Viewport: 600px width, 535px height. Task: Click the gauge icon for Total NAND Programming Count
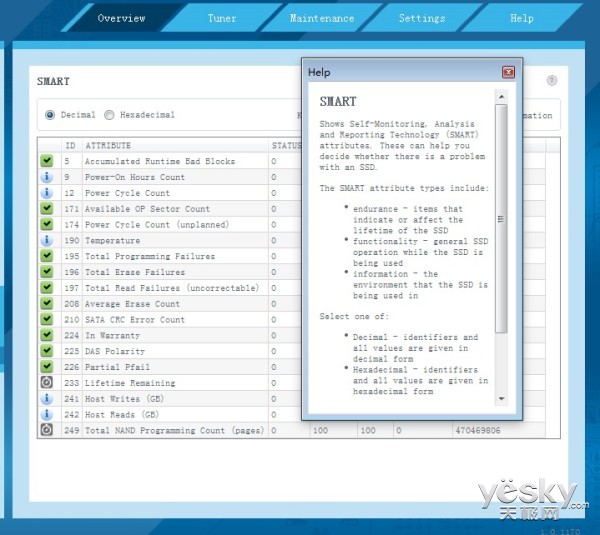pyautogui.click(x=47, y=430)
